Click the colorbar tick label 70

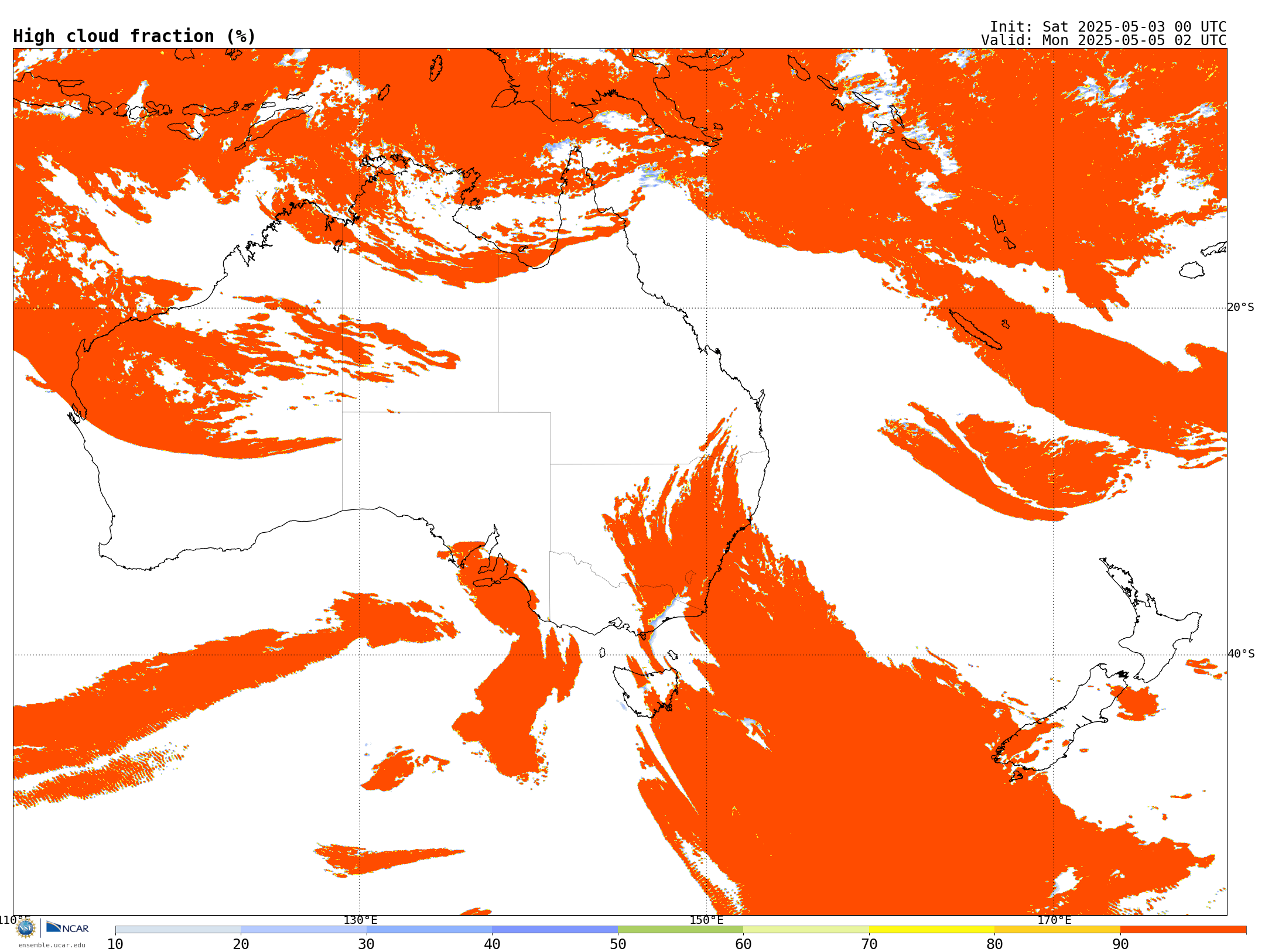pos(869,944)
